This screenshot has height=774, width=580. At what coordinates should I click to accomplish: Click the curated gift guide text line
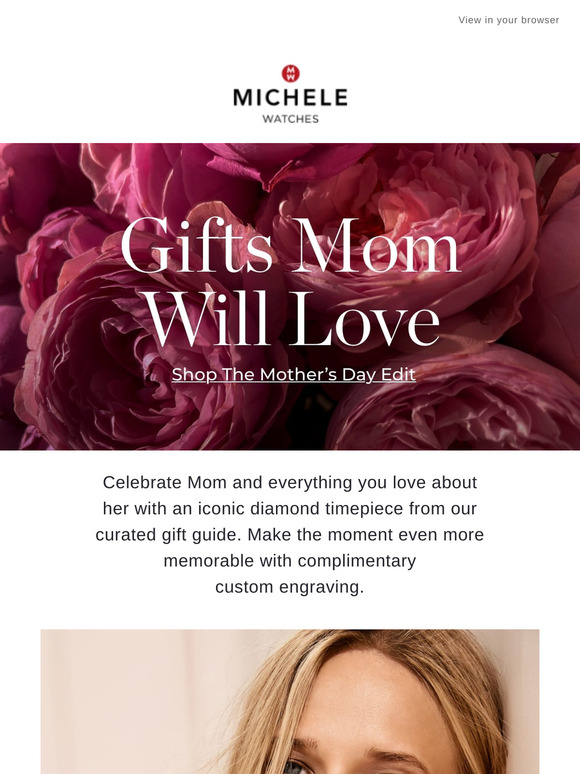(290, 535)
